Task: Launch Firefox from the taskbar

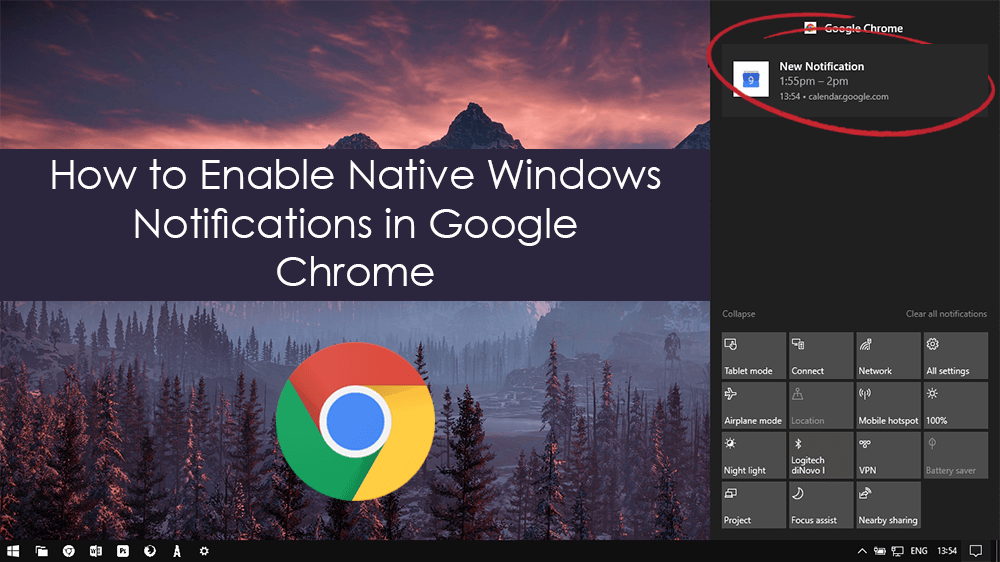Action: point(150,551)
